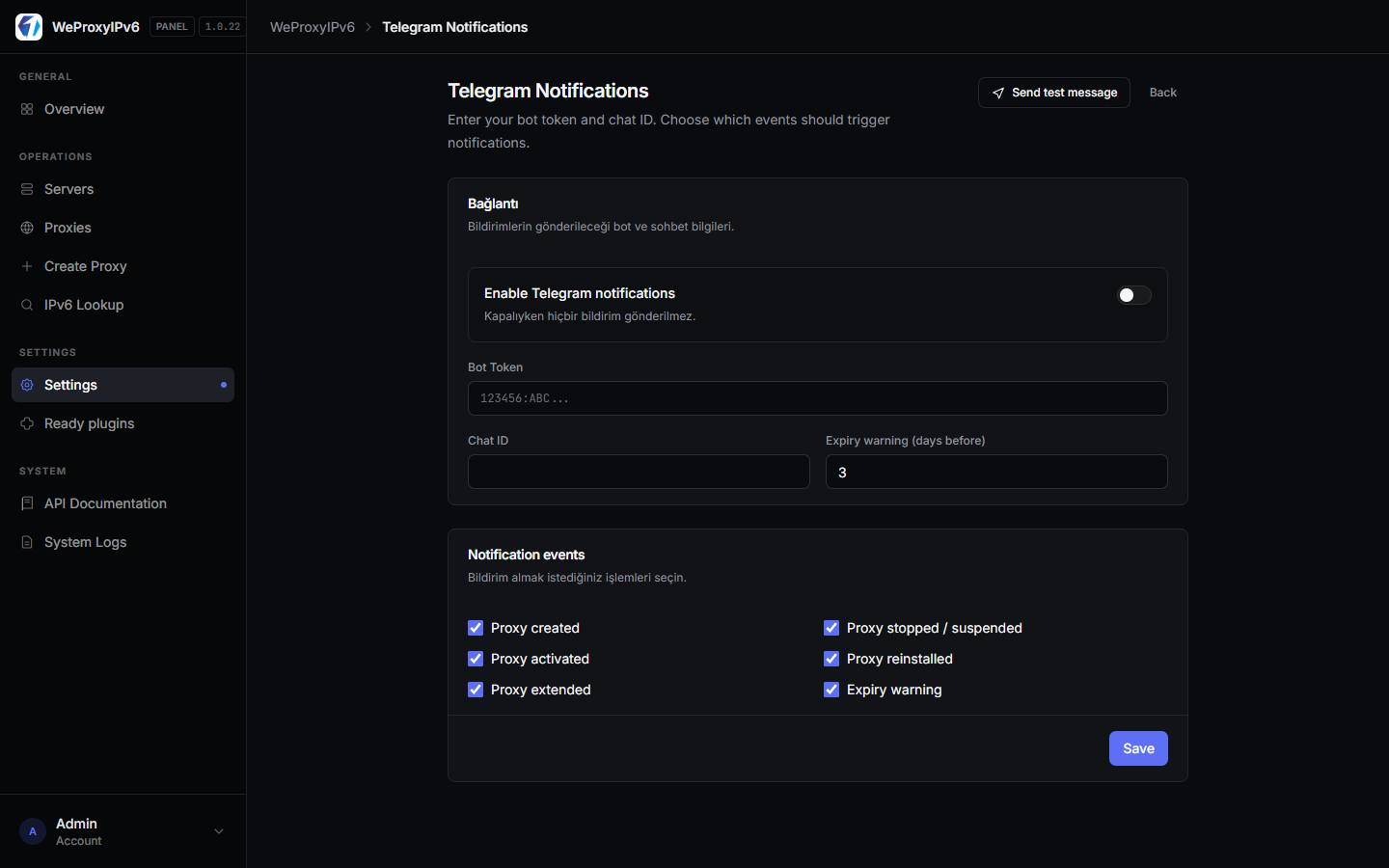Click the Bağlantı section heading
The height and width of the screenshot is (868, 1389).
click(x=493, y=203)
